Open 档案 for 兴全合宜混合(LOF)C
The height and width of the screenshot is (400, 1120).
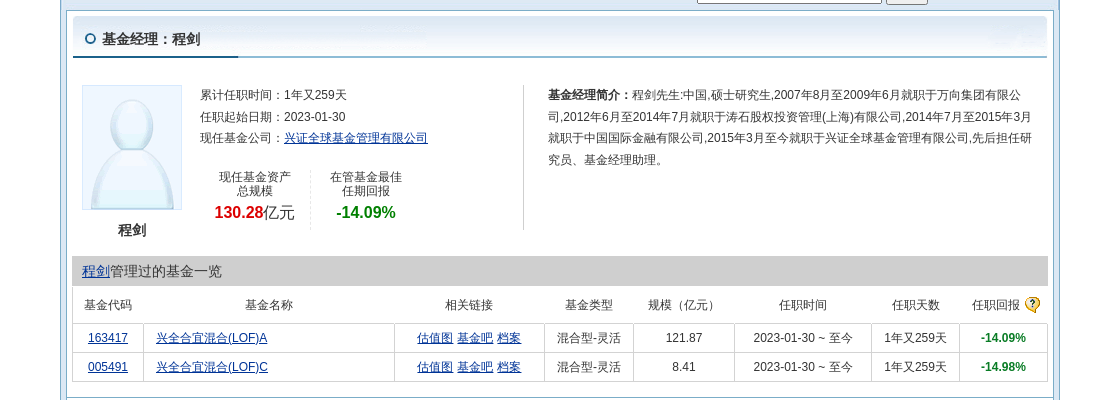(x=509, y=367)
